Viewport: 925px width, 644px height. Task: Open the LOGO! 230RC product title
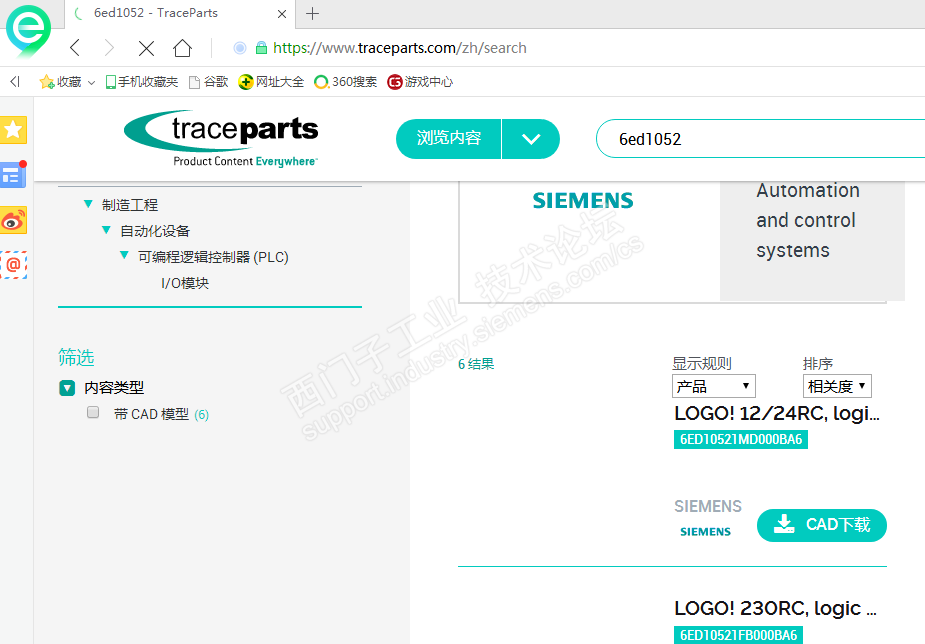[x=776, y=609]
